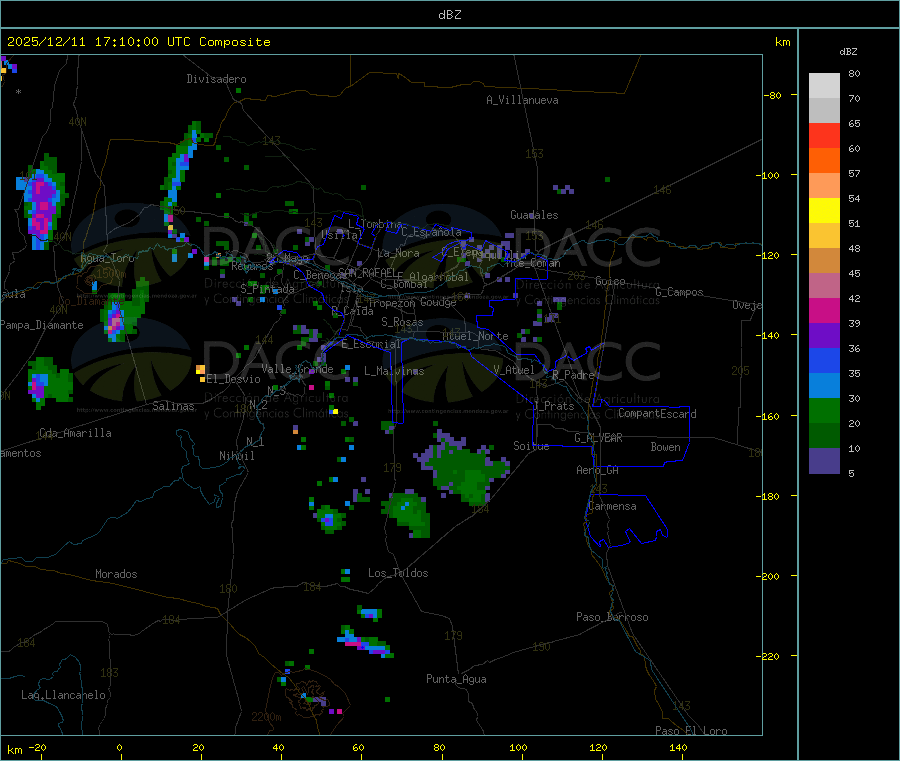Click the Valle_Grande label

[x=297, y=369]
